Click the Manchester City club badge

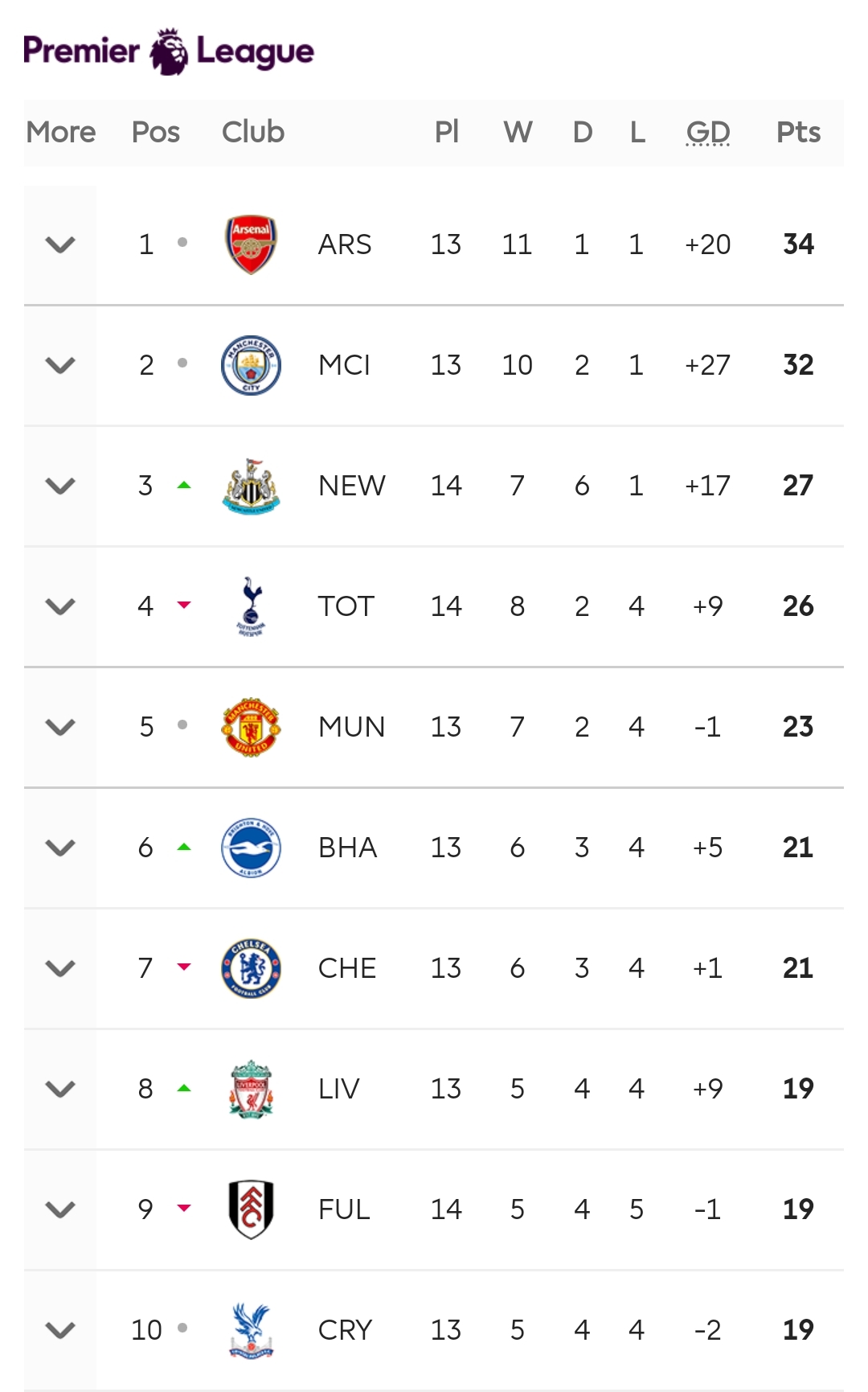point(251,365)
